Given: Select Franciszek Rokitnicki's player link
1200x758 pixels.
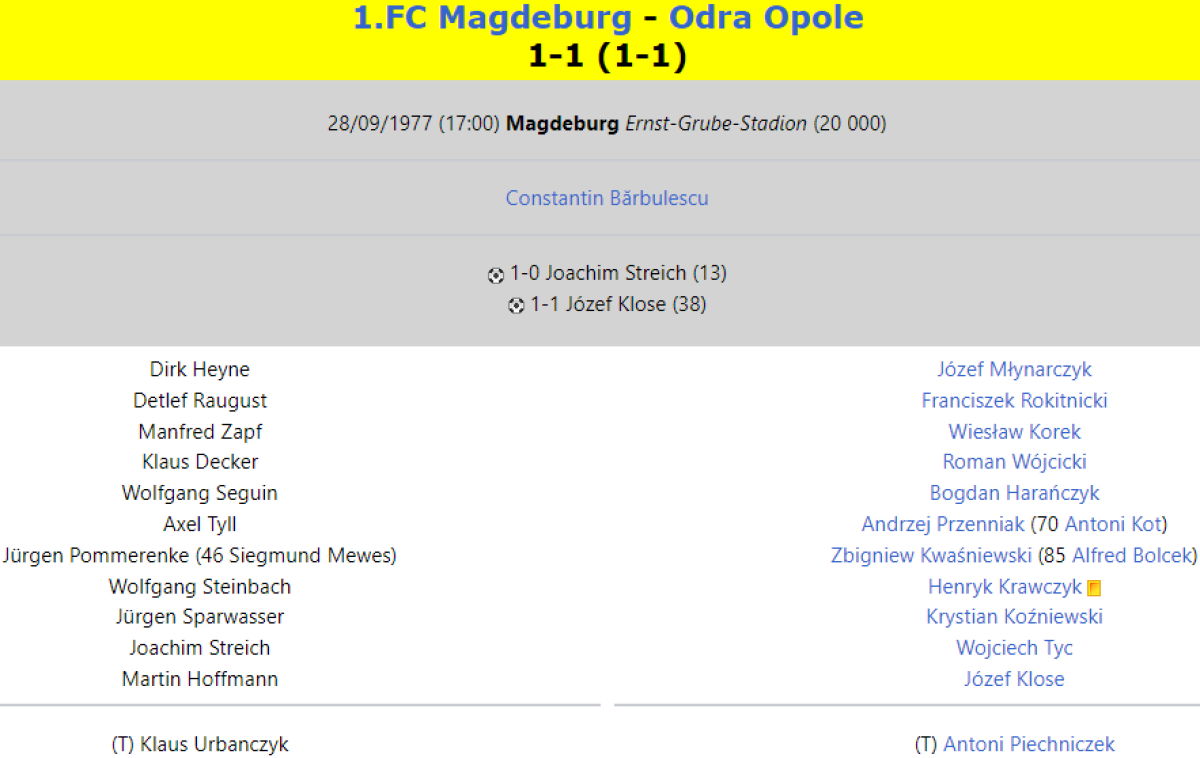Looking at the screenshot, I should point(1014,400).
